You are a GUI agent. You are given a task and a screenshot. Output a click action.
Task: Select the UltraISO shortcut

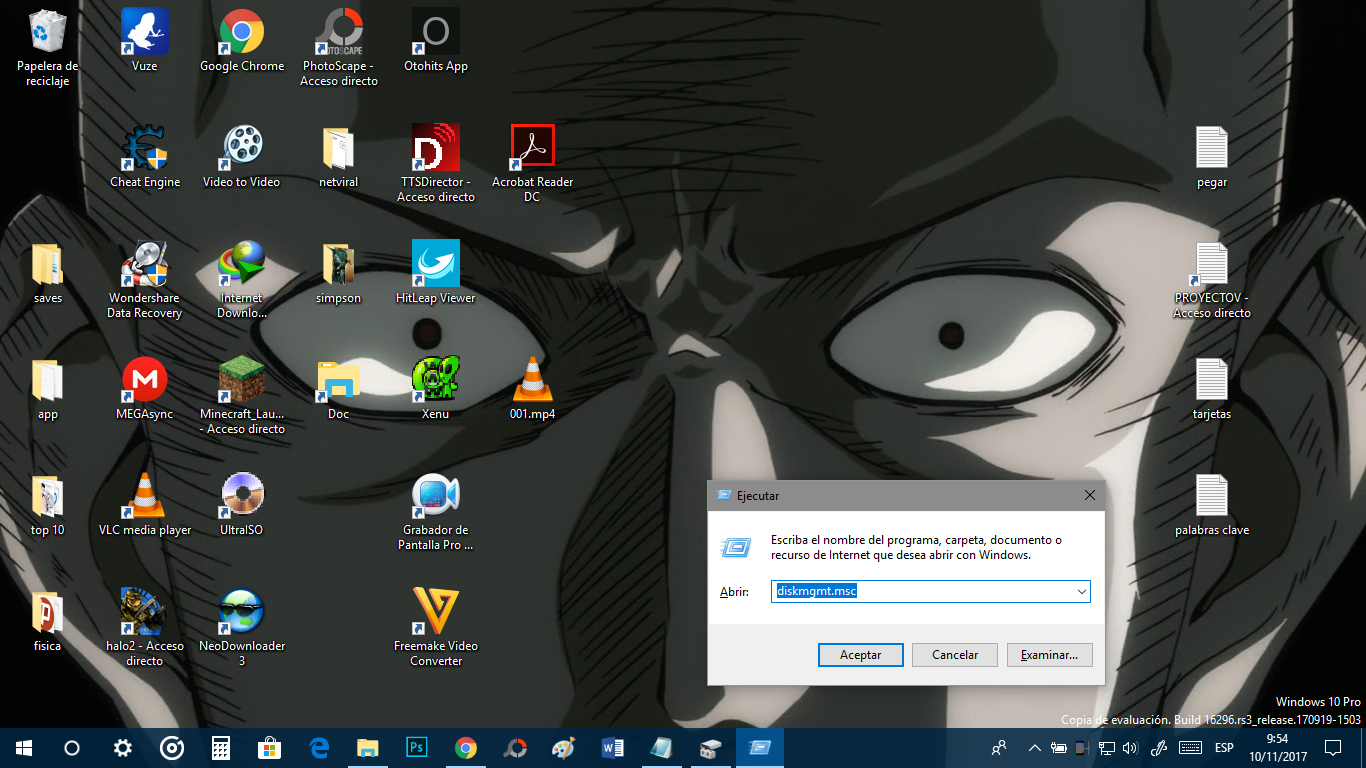click(241, 505)
